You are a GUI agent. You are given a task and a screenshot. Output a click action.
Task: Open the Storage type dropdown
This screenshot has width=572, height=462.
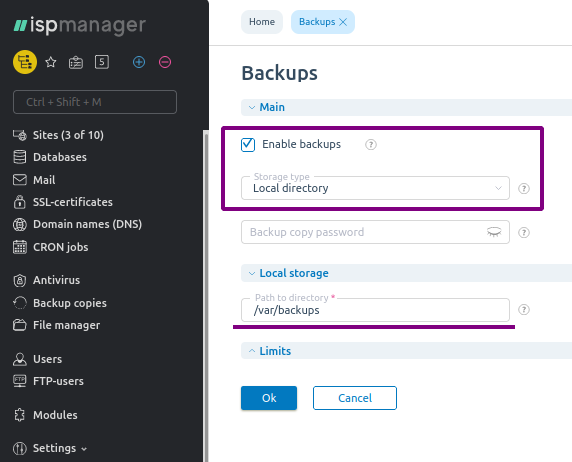[375, 188]
